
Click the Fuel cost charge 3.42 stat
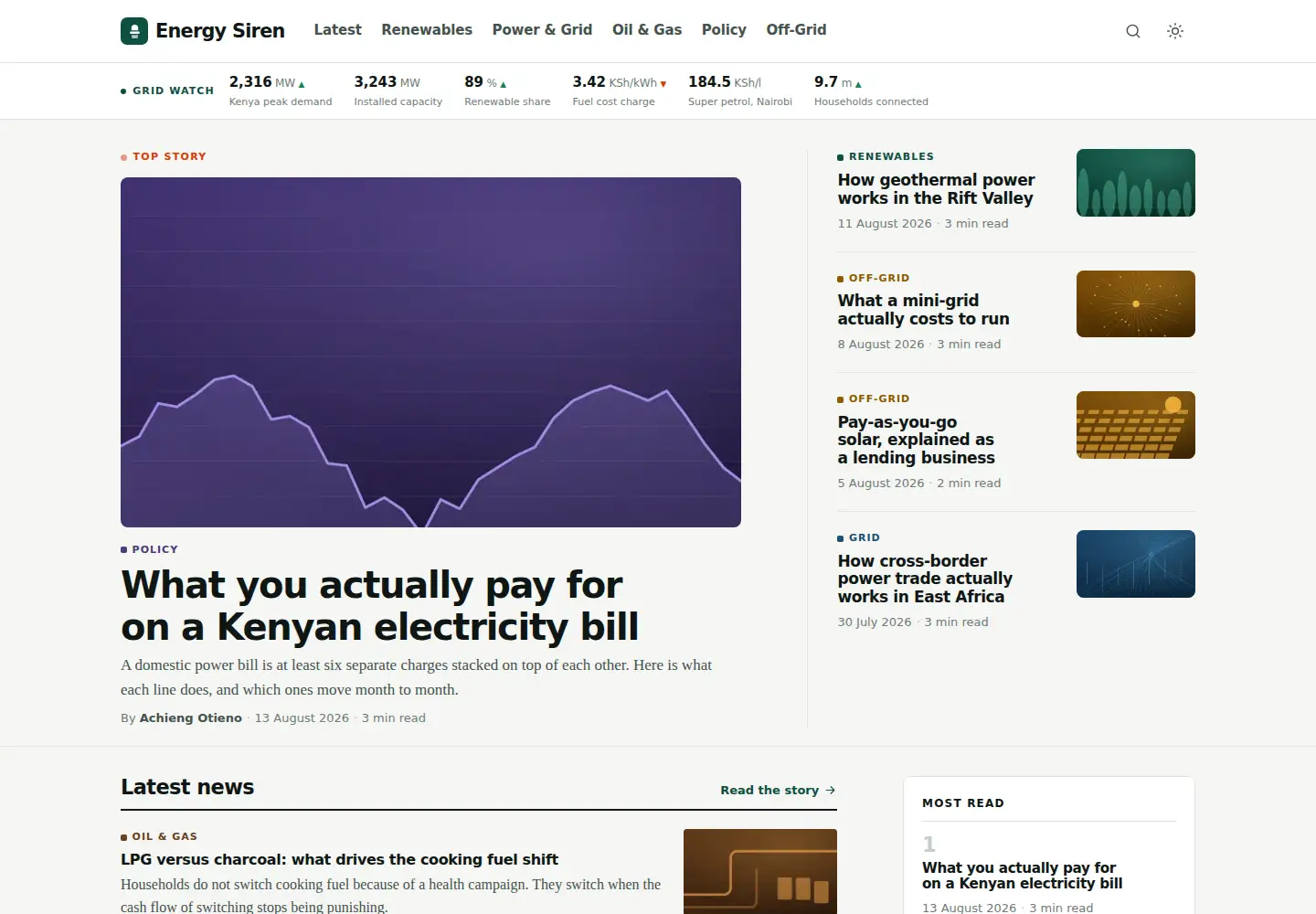click(620, 90)
